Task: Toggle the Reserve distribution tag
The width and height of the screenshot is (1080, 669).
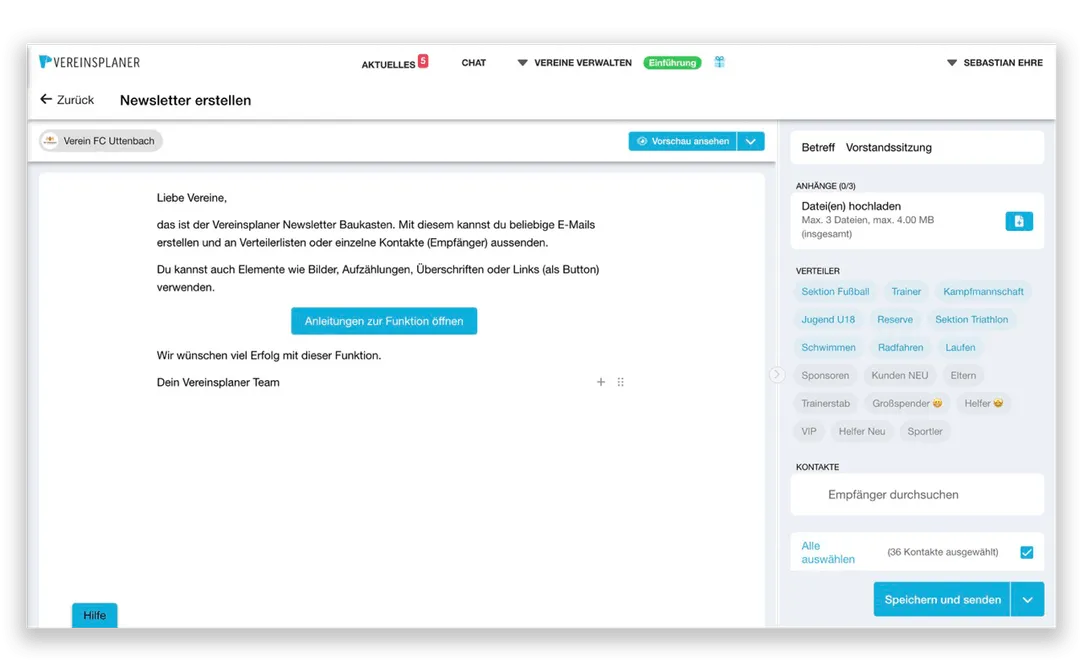Action: tap(895, 320)
